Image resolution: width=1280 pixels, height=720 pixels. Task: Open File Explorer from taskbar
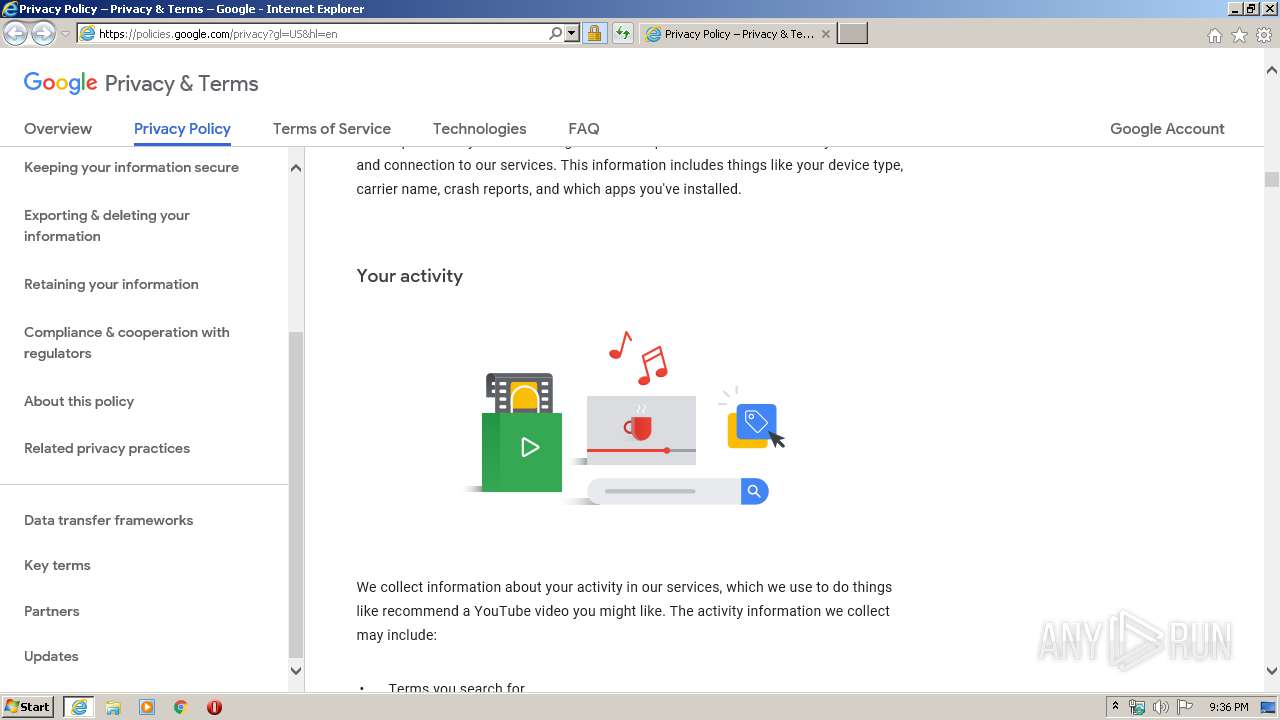pyautogui.click(x=113, y=707)
